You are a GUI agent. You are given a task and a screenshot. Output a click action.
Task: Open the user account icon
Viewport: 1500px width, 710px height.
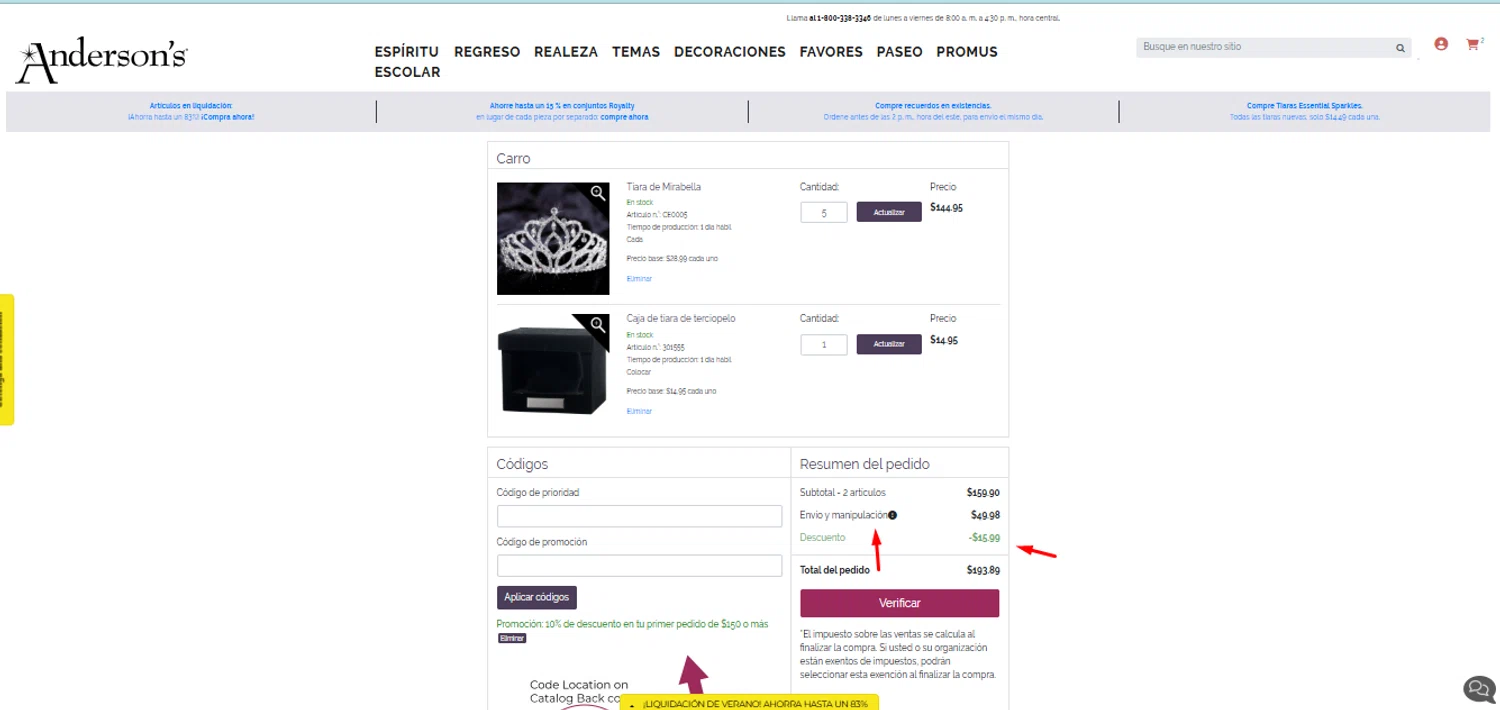(x=1441, y=44)
